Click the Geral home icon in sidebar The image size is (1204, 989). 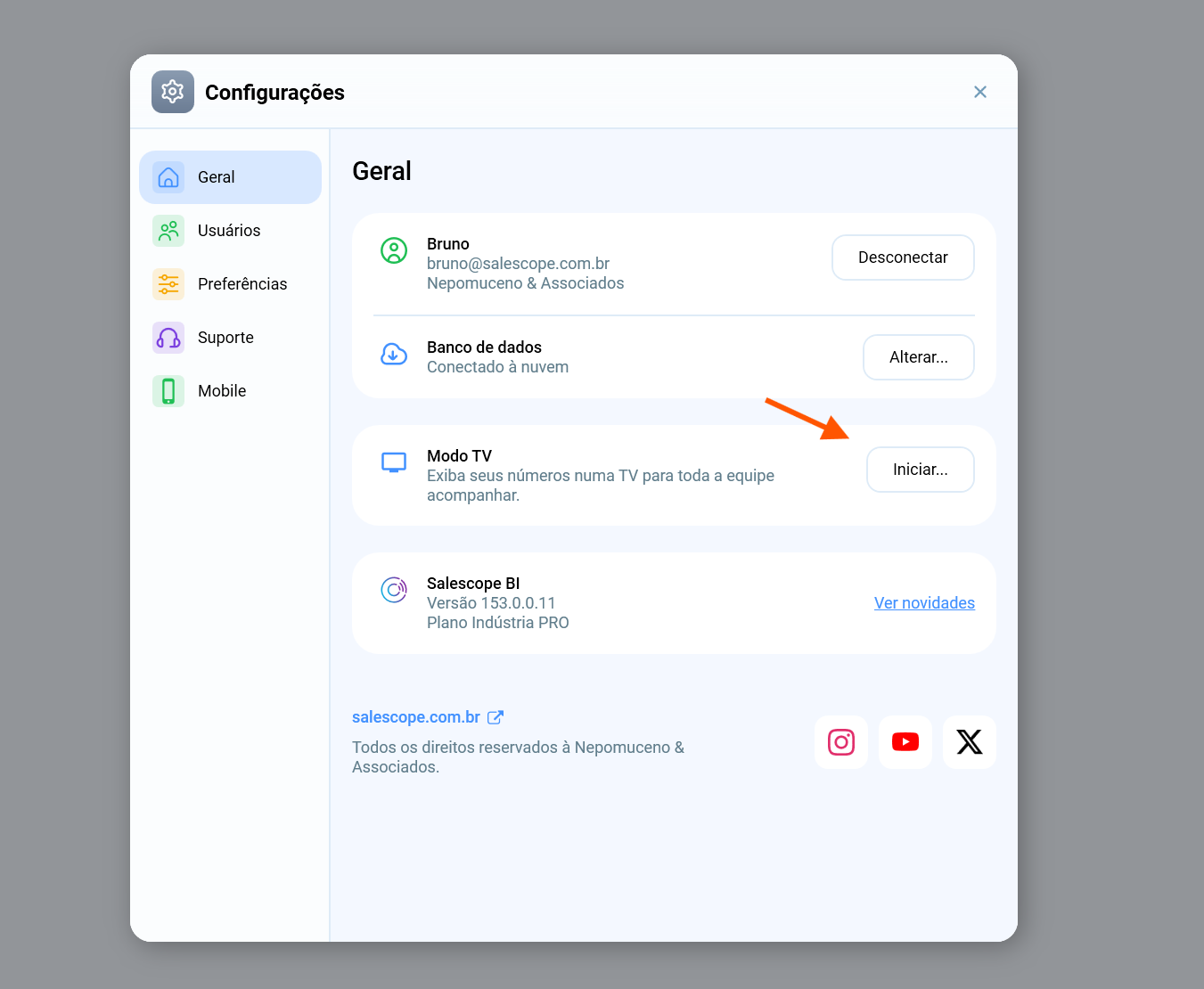168,177
